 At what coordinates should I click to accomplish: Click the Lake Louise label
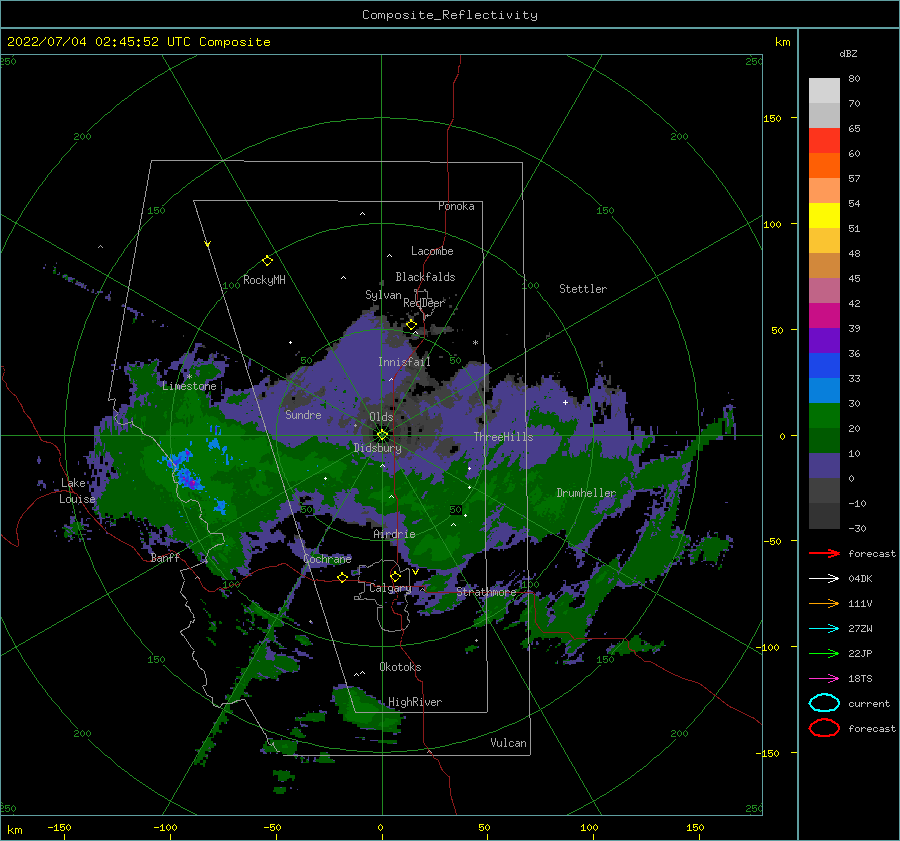click(x=77, y=491)
